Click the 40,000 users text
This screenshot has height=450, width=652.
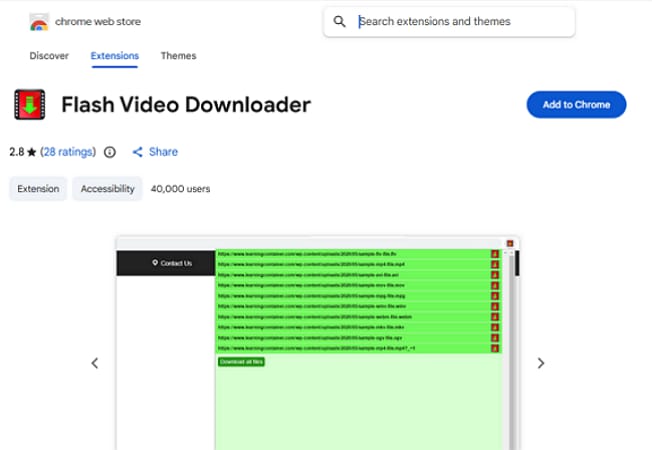click(x=180, y=189)
